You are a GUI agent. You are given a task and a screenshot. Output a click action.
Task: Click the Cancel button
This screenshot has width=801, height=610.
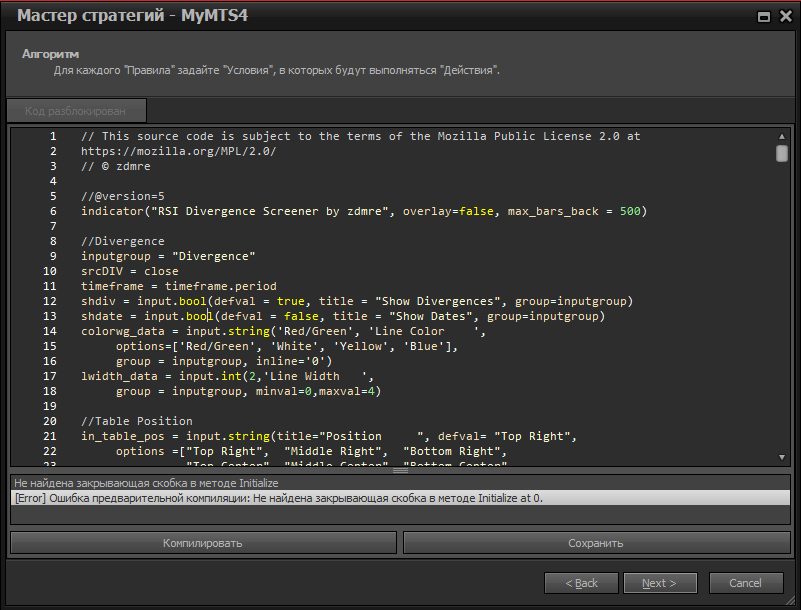(x=745, y=583)
